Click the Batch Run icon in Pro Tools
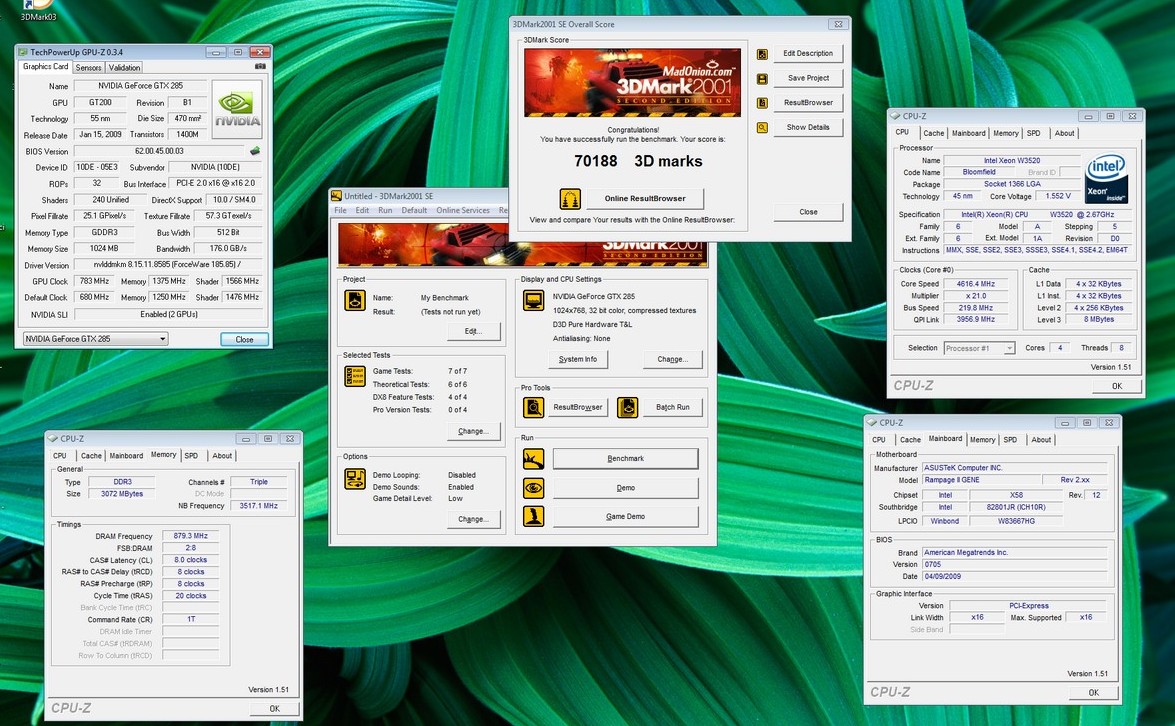The image size is (1175, 726). [x=627, y=408]
